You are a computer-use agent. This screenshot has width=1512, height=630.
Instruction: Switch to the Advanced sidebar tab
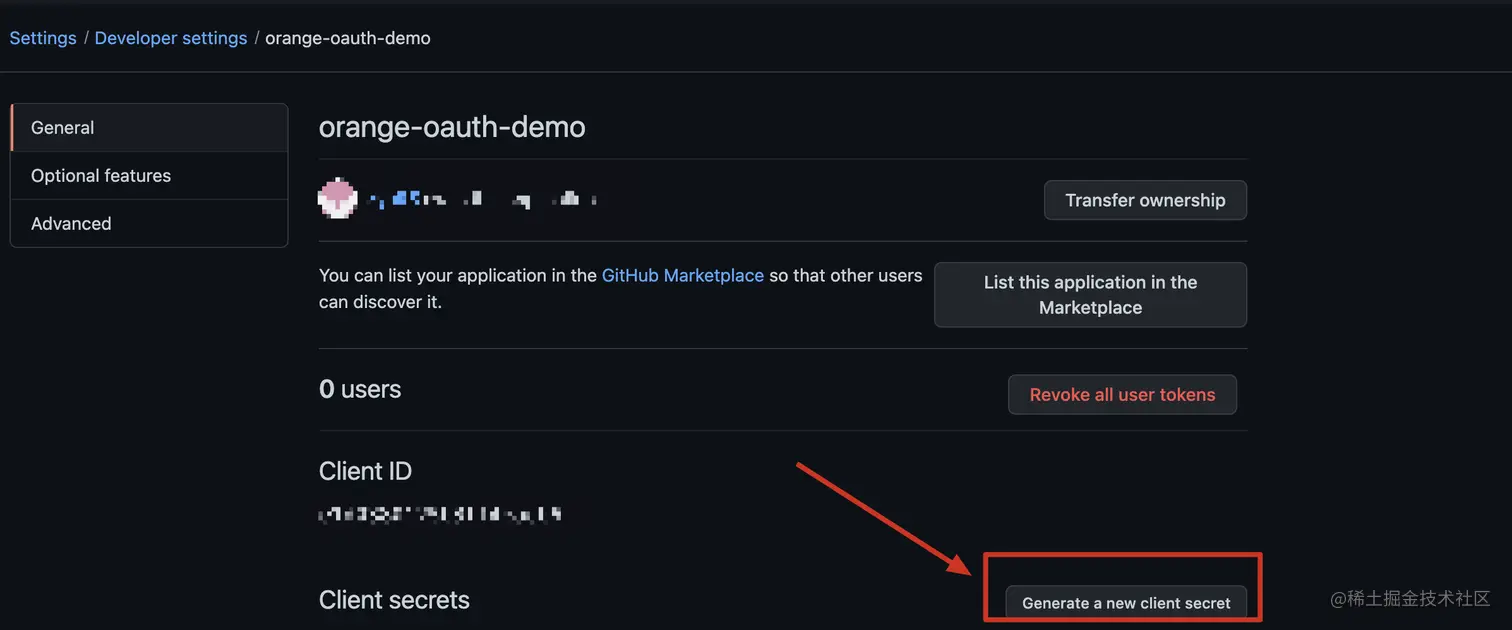tap(149, 224)
